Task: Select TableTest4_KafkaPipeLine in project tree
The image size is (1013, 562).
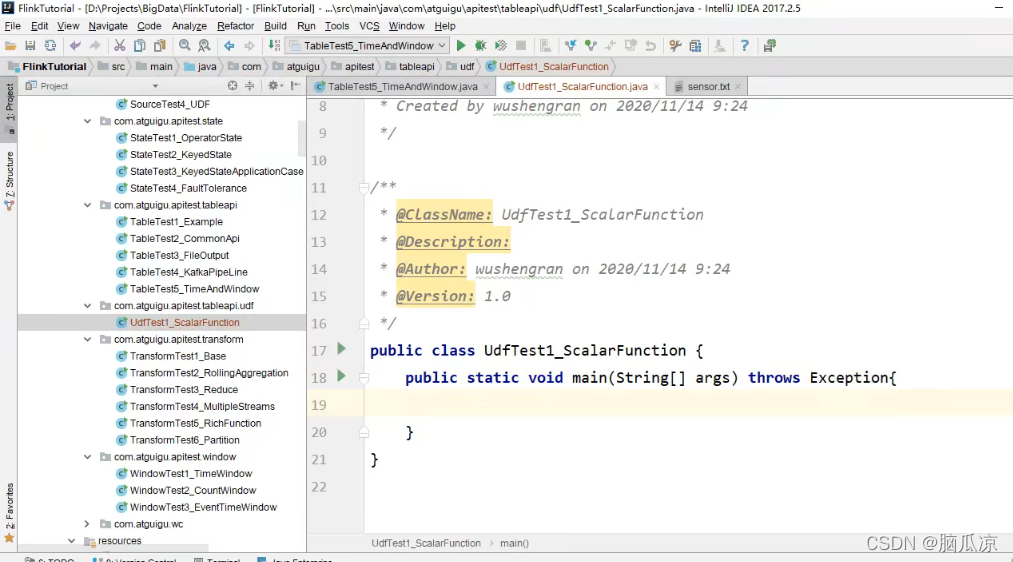Action: (x=189, y=273)
